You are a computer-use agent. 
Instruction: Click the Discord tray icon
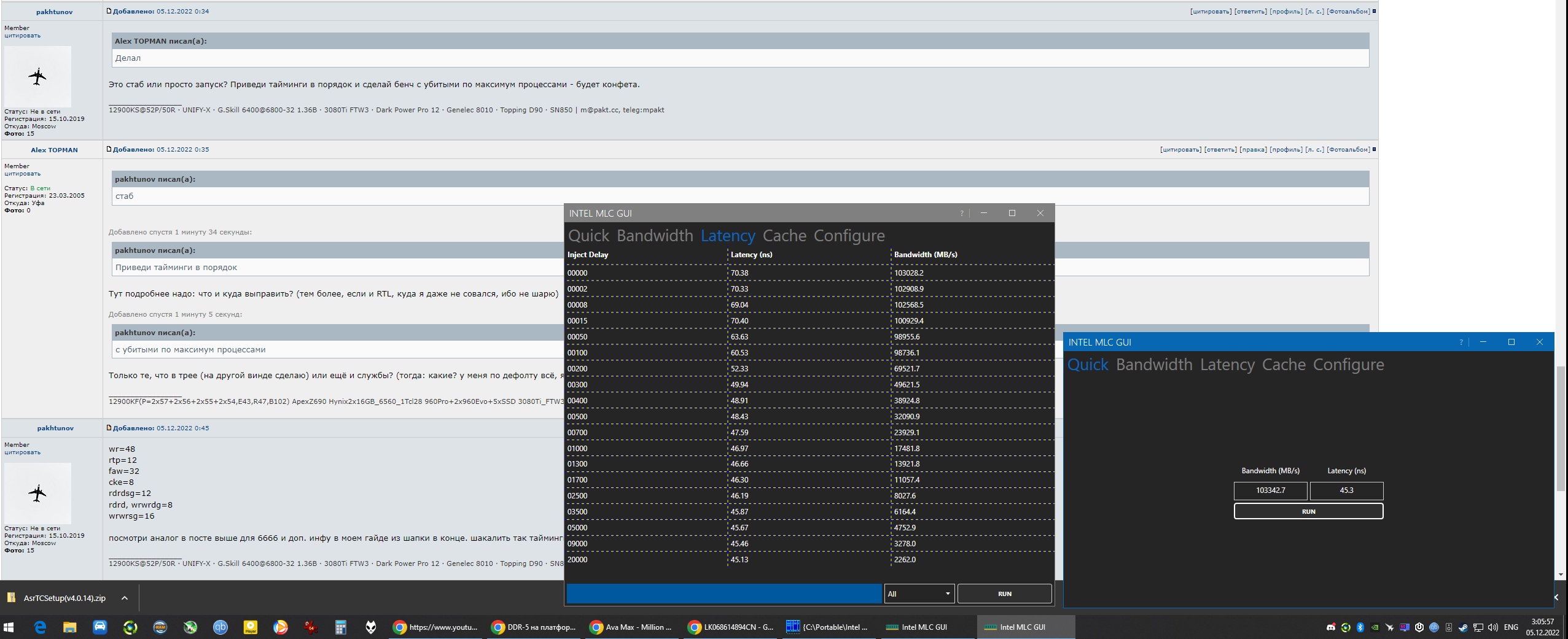pyautogui.click(x=1330, y=627)
